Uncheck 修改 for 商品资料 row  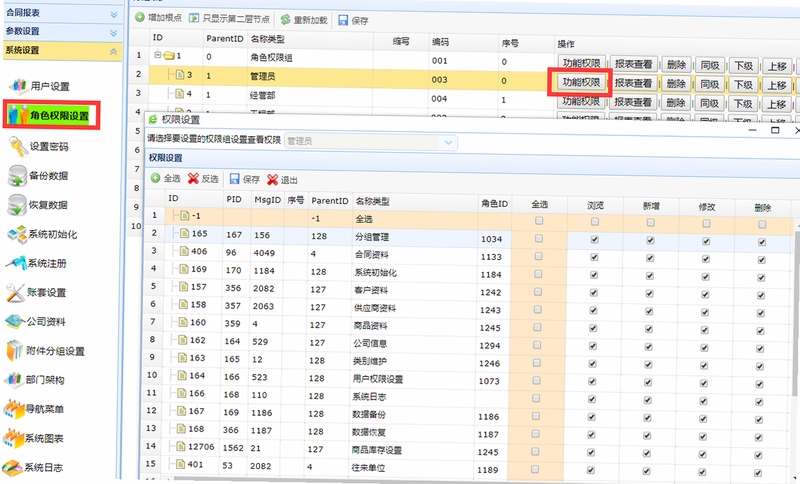pyautogui.click(x=705, y=330)
